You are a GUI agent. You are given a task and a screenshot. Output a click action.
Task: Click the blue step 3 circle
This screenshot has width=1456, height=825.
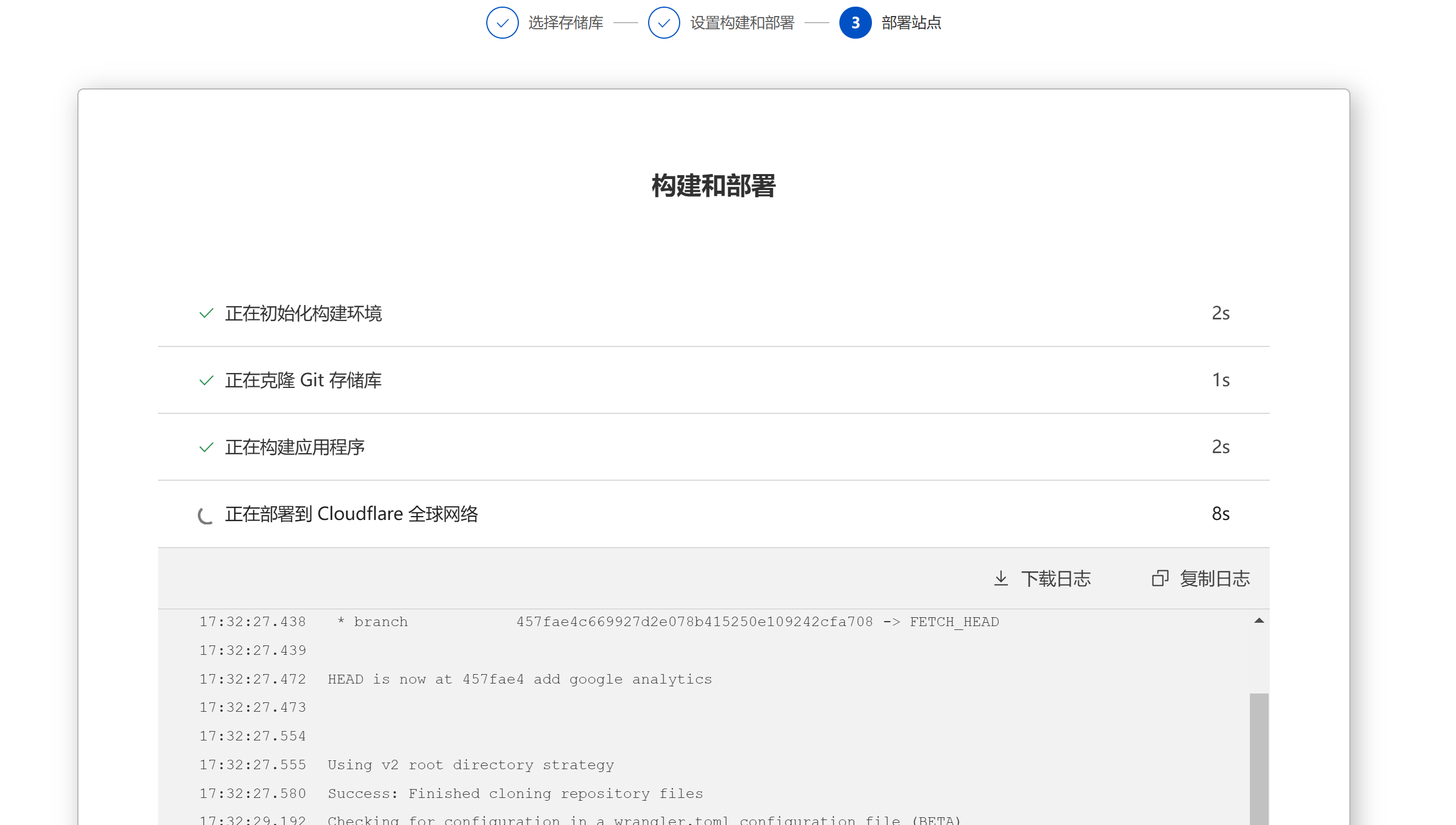855,23
